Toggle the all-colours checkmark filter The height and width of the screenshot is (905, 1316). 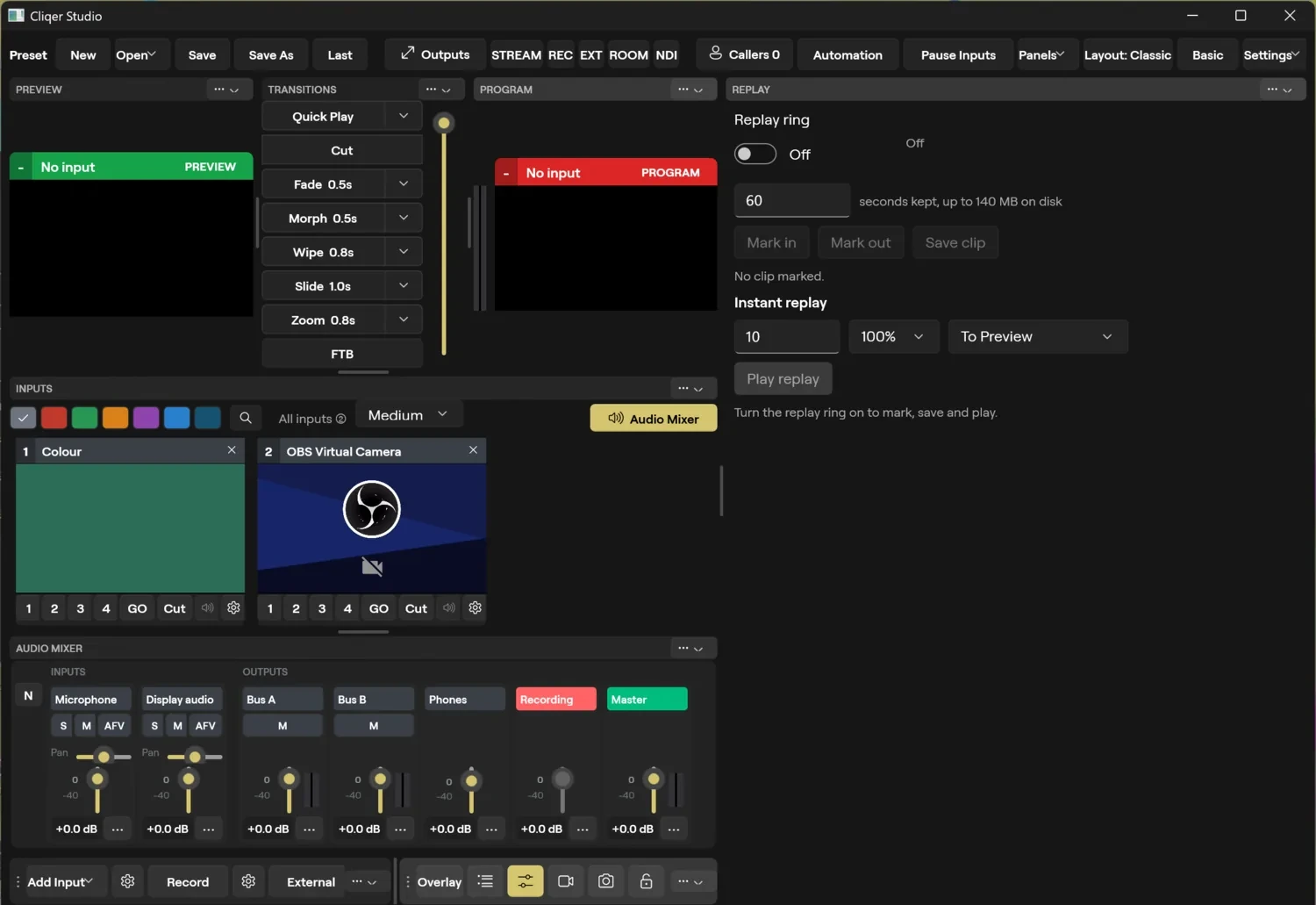(24, 418)
